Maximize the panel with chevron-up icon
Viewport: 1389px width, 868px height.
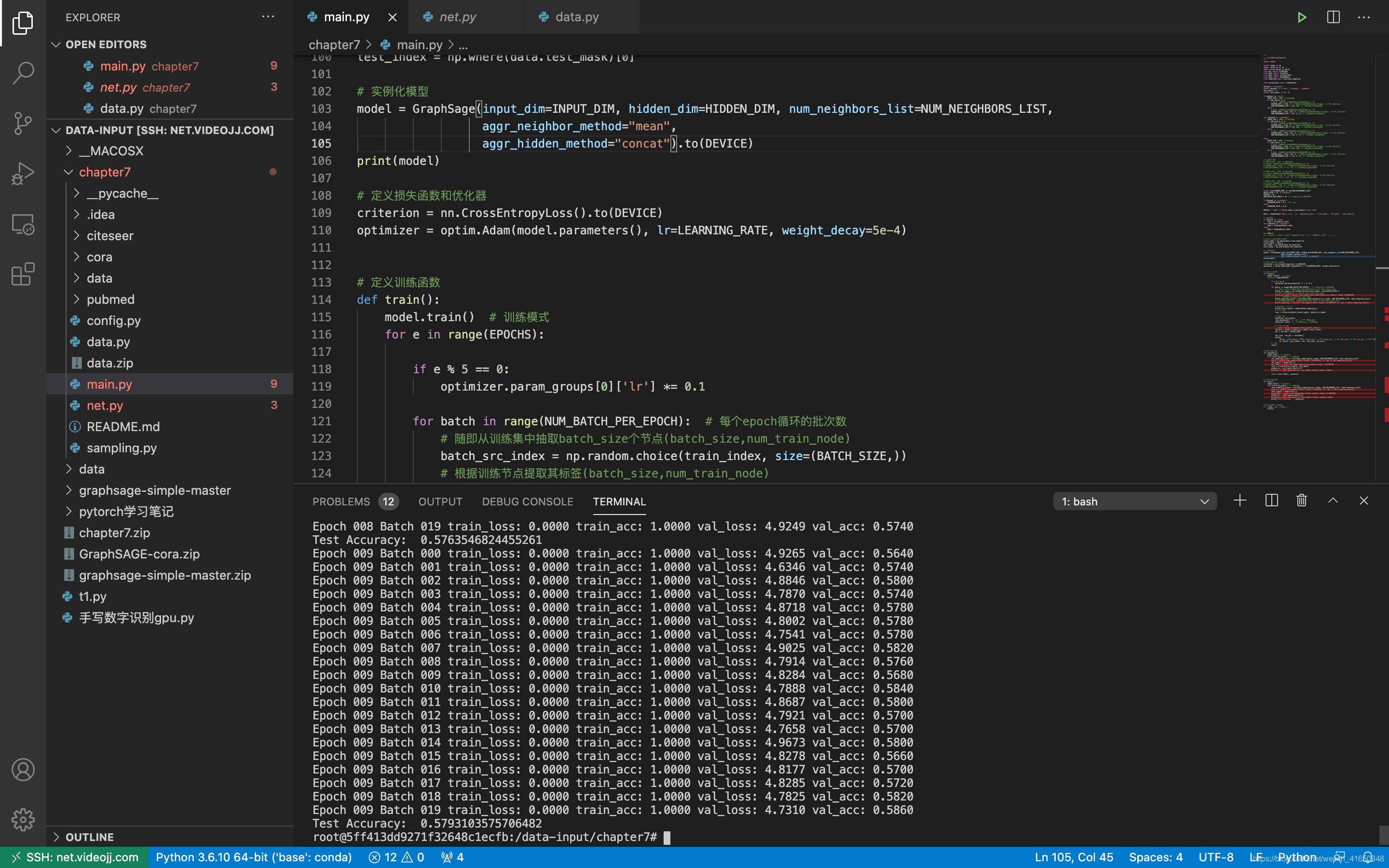pos(1333,501)
